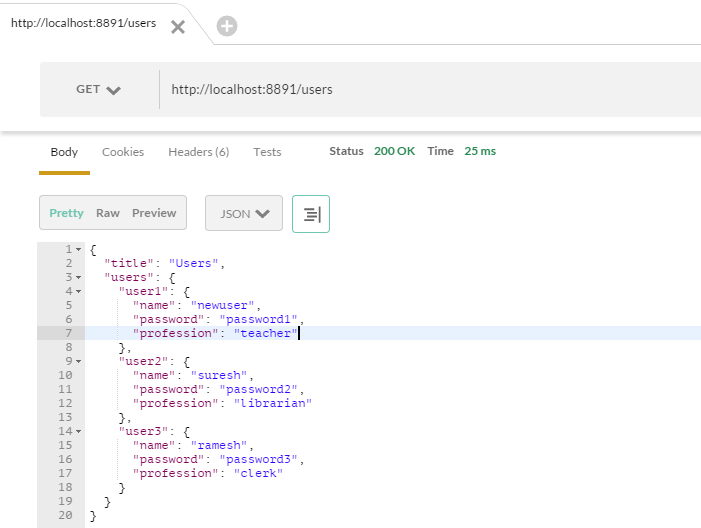Open the GET method dropdown
The image size is (701, 528).
tap(98, 89)
